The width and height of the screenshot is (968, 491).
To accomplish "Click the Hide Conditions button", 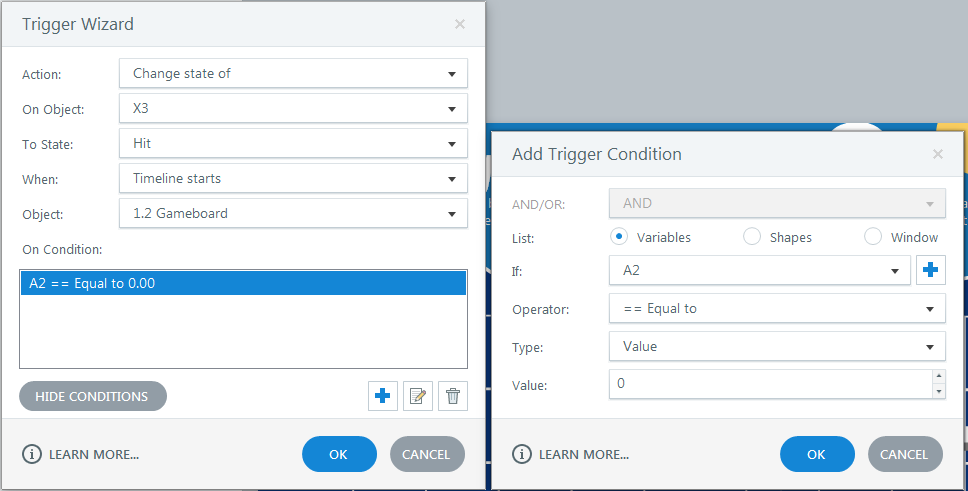I will point(92,396).
